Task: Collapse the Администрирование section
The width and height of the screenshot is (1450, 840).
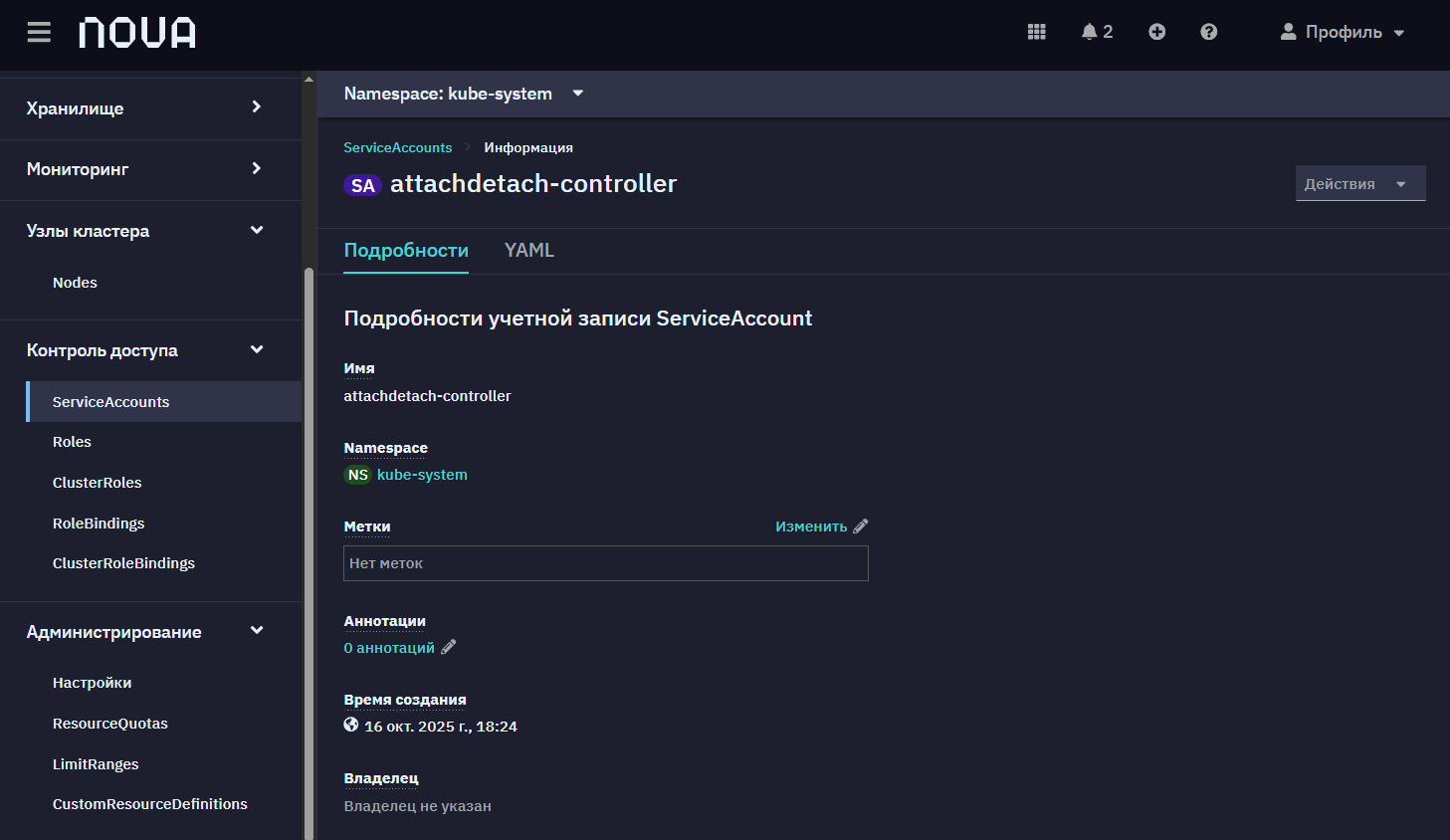Action: (150, 632)
